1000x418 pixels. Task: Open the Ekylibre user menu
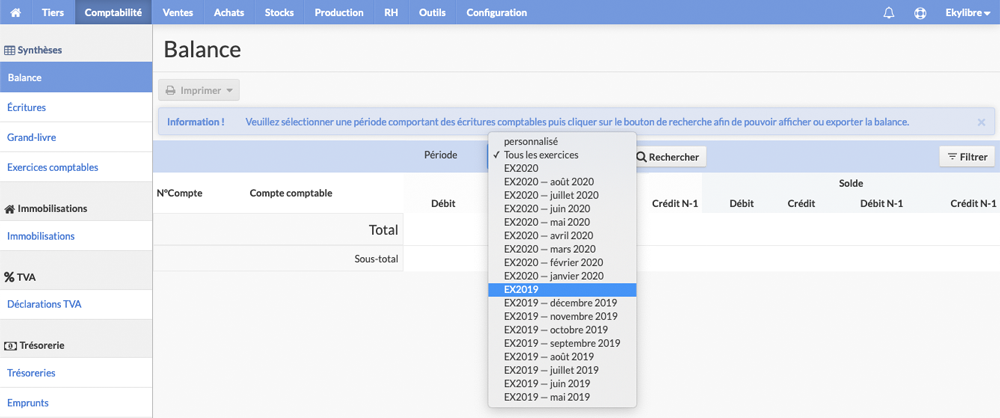967,12
